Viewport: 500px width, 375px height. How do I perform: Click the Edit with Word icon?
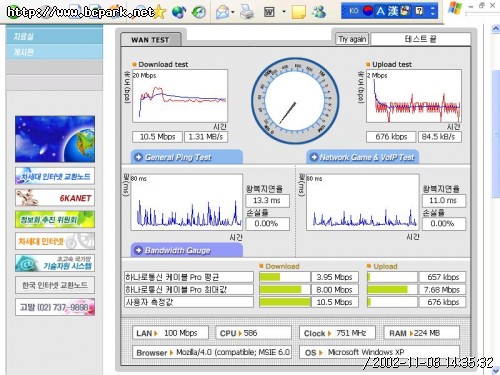(269, 12)
